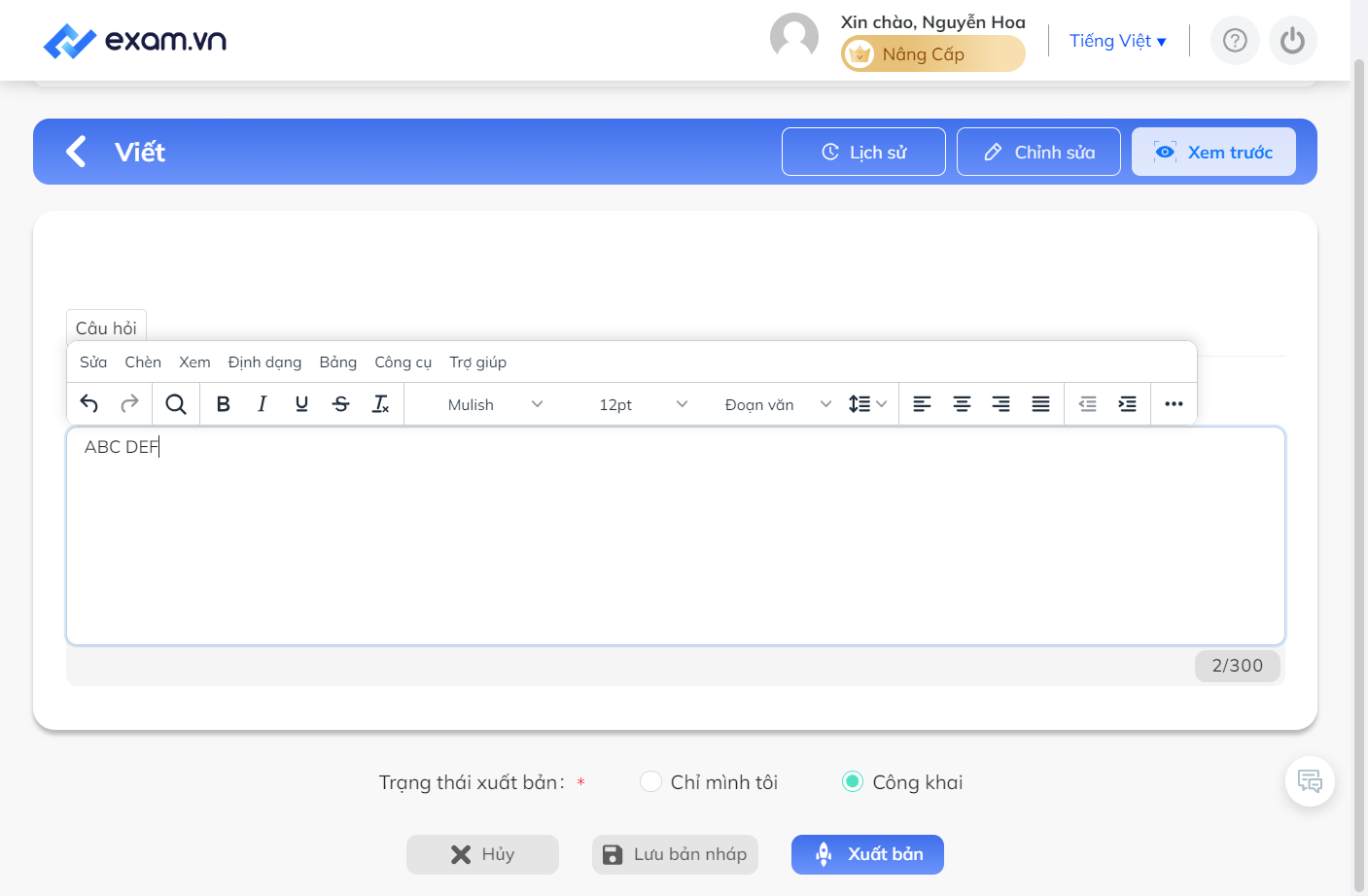Image resolution: width=1368 pixels, height=896 pixels.
Task: Open the 'Đoạn văn' block format dropdown
Action: [777, 404]
